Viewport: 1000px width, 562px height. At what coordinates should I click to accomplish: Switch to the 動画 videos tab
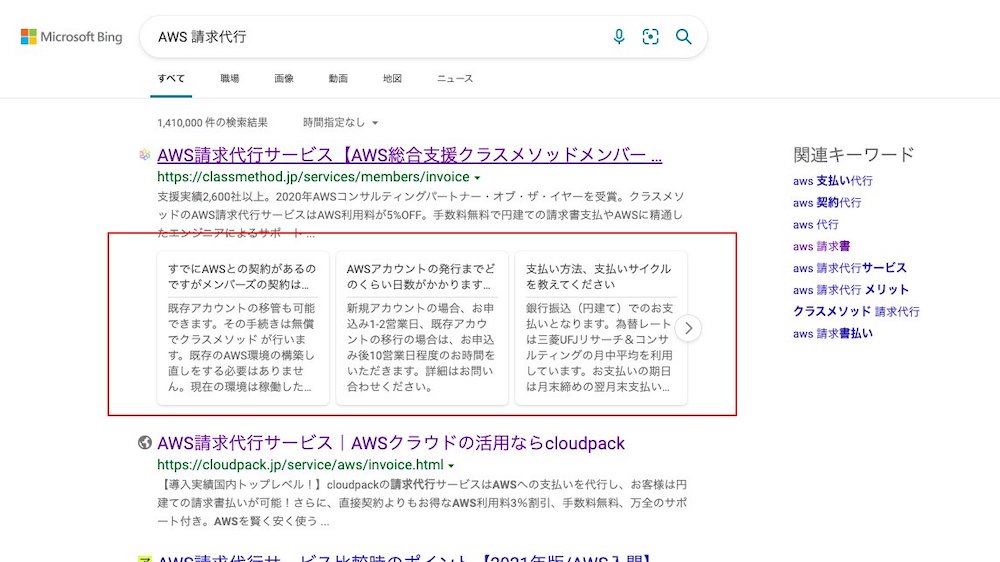point(338,78)
